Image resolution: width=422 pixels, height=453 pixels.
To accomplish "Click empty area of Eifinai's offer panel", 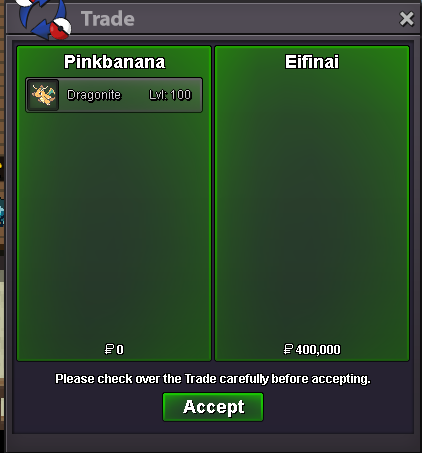I will pos(312,207).
